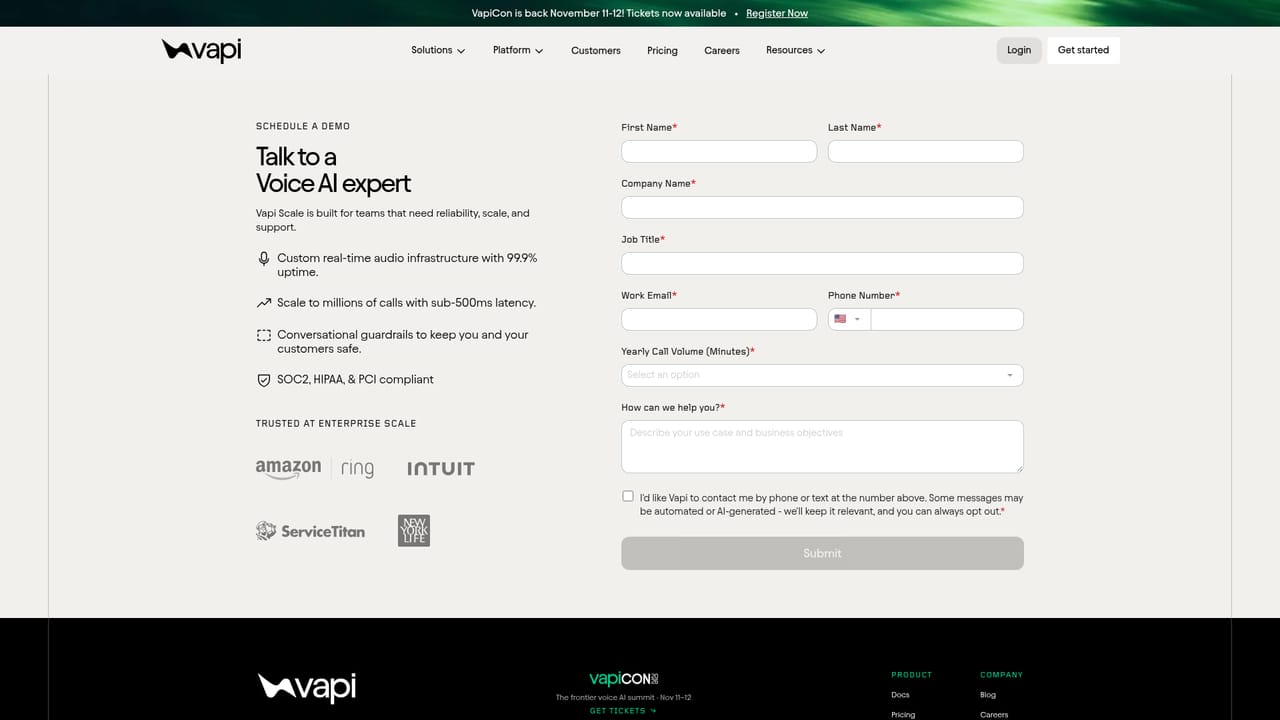
Task: Expand the Resources menu
Action: 795,50
